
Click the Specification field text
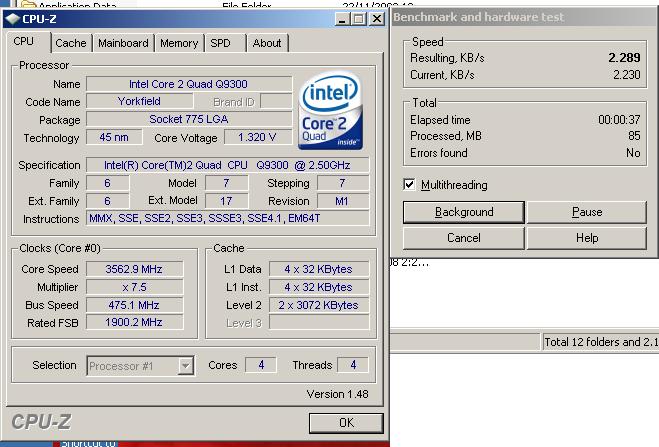[227, 165]
